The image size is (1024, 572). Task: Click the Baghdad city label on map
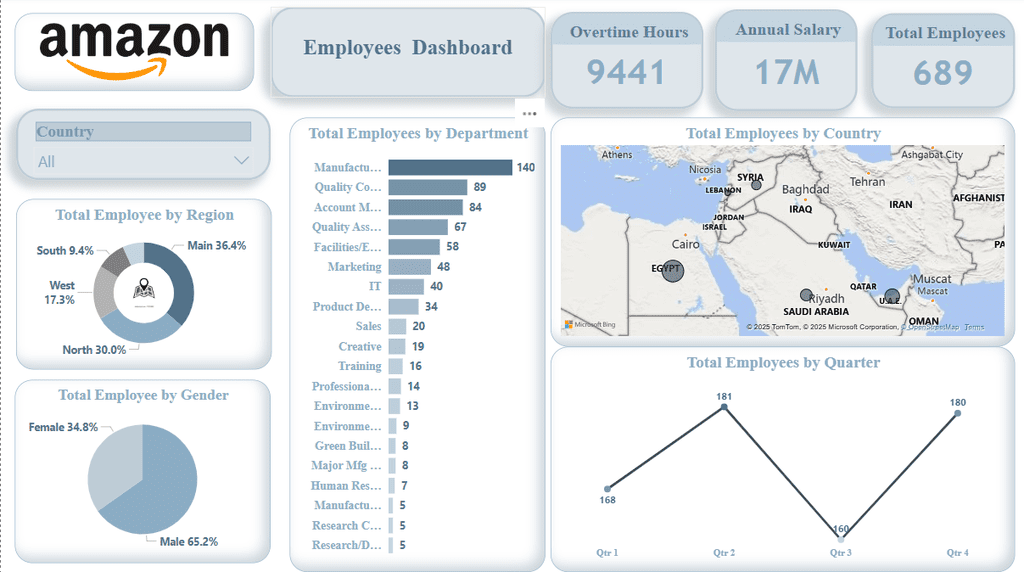[805, 189]
